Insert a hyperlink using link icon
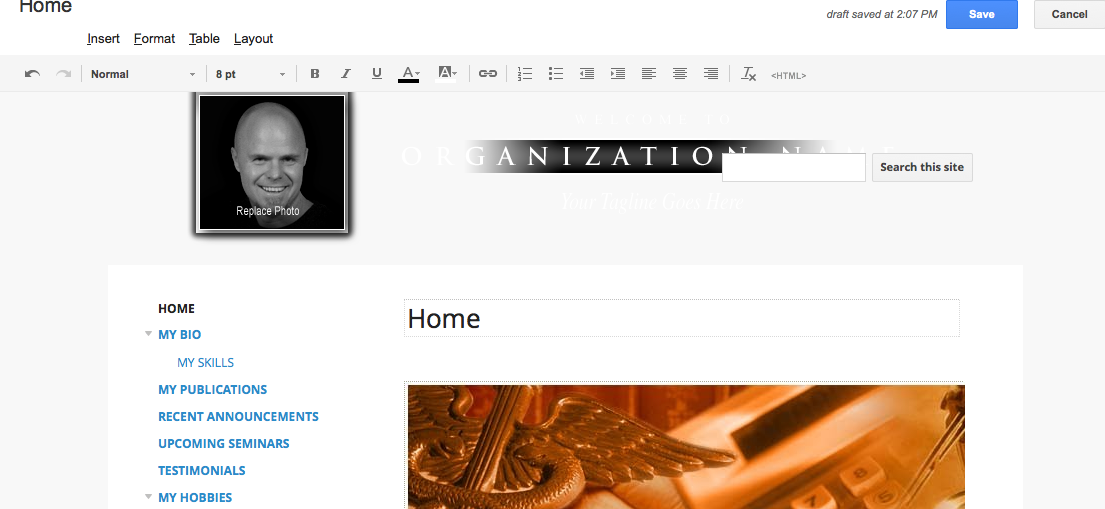This screenshot has height=509, width=1105. [x=488, y=74]
